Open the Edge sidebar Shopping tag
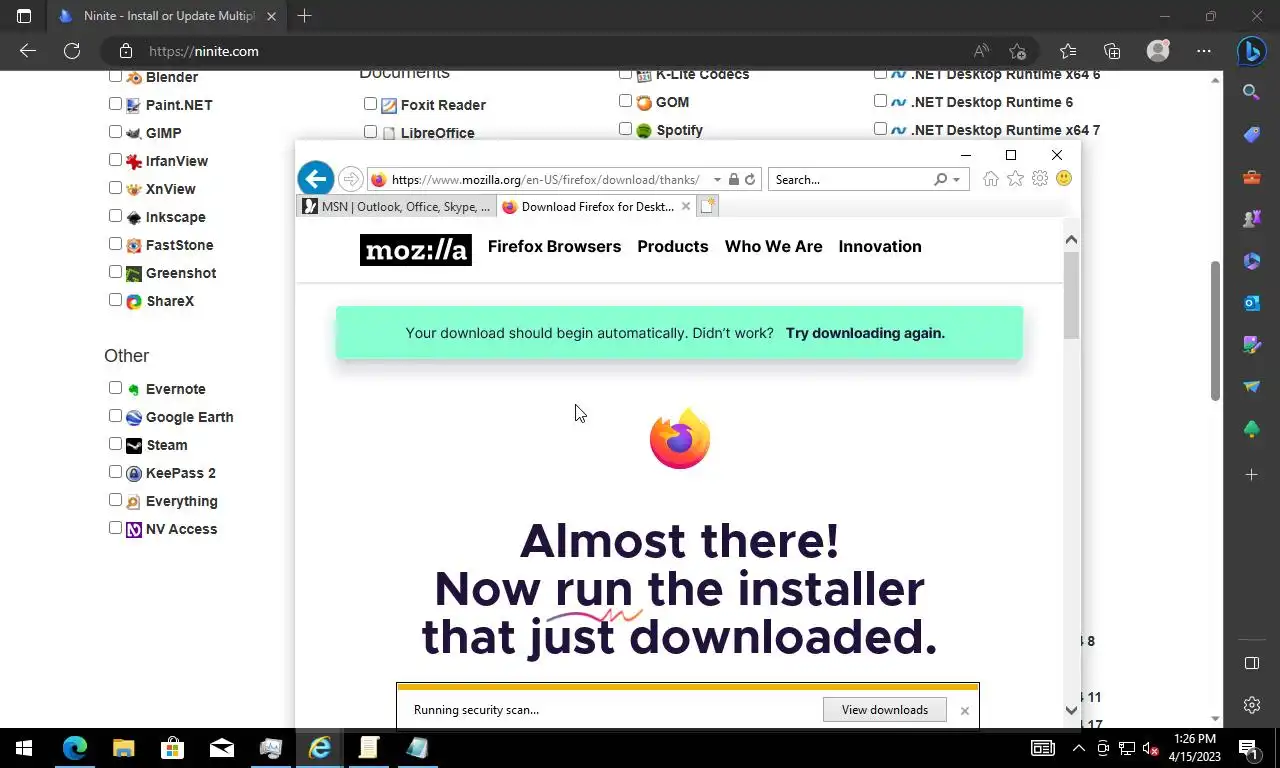This screenshot has height=768, width=1280. coord(1251,135)
